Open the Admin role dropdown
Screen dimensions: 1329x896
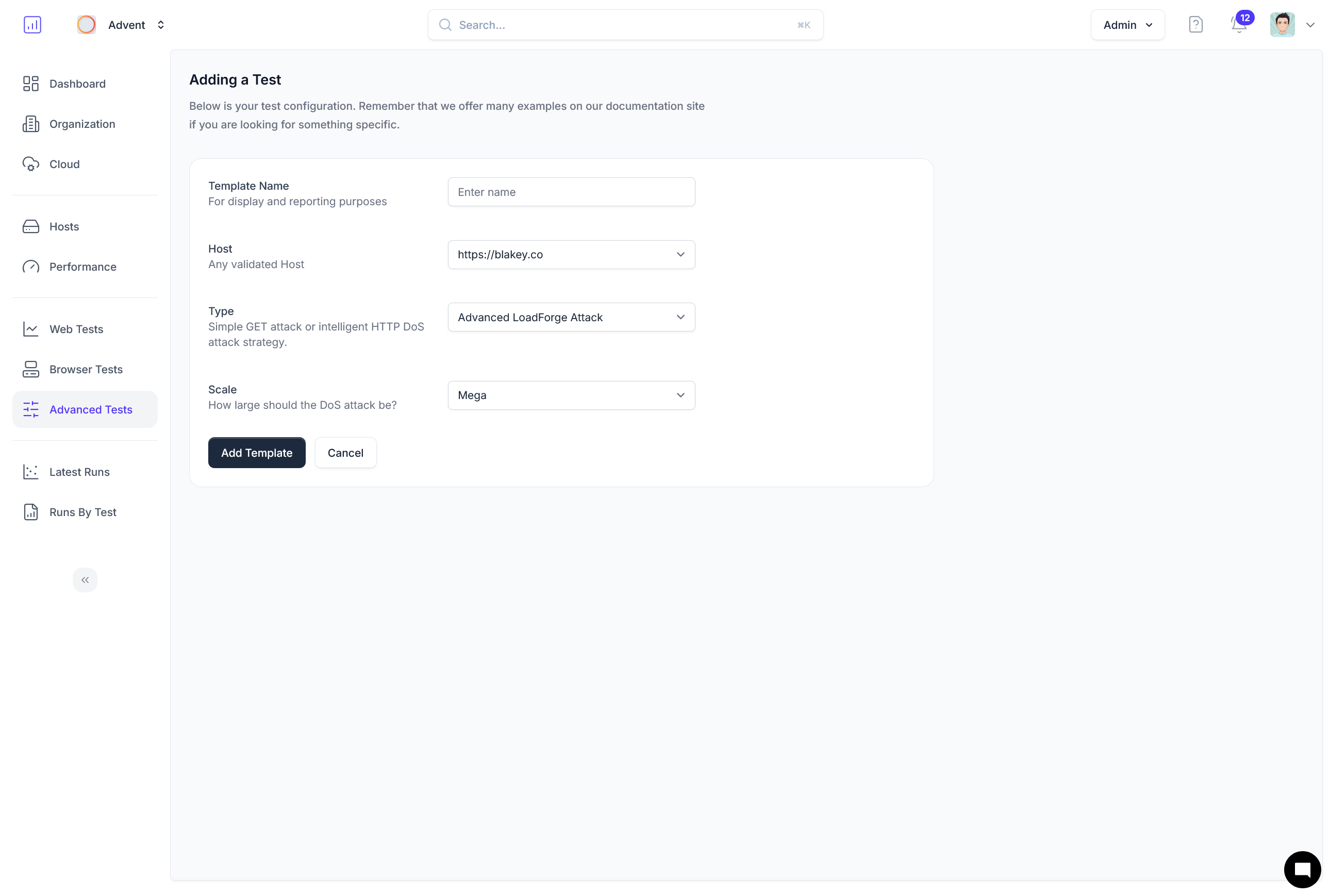pyautogui.click(x=1127, y=25)
